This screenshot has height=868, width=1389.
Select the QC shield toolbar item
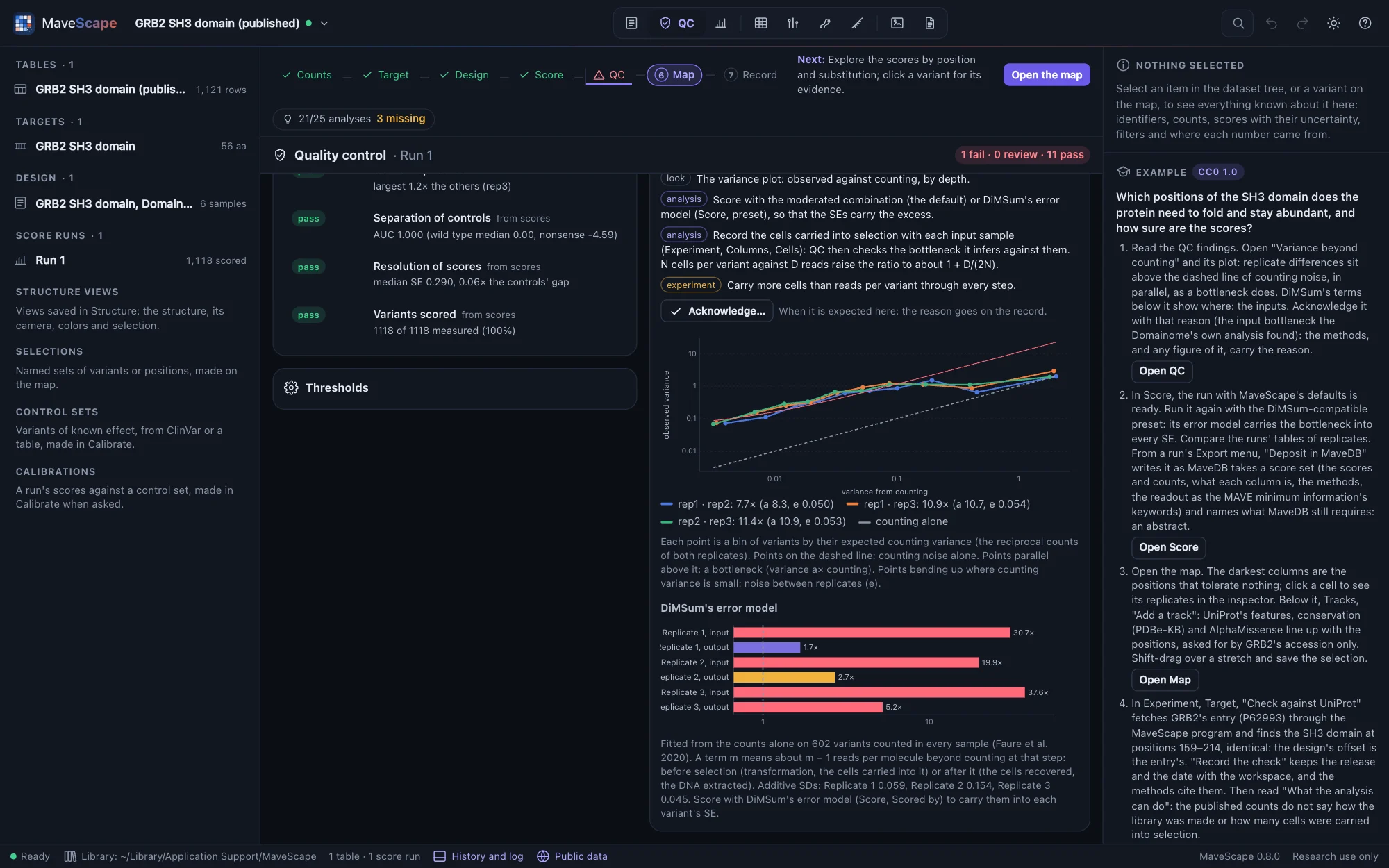(x=677, y=23)
